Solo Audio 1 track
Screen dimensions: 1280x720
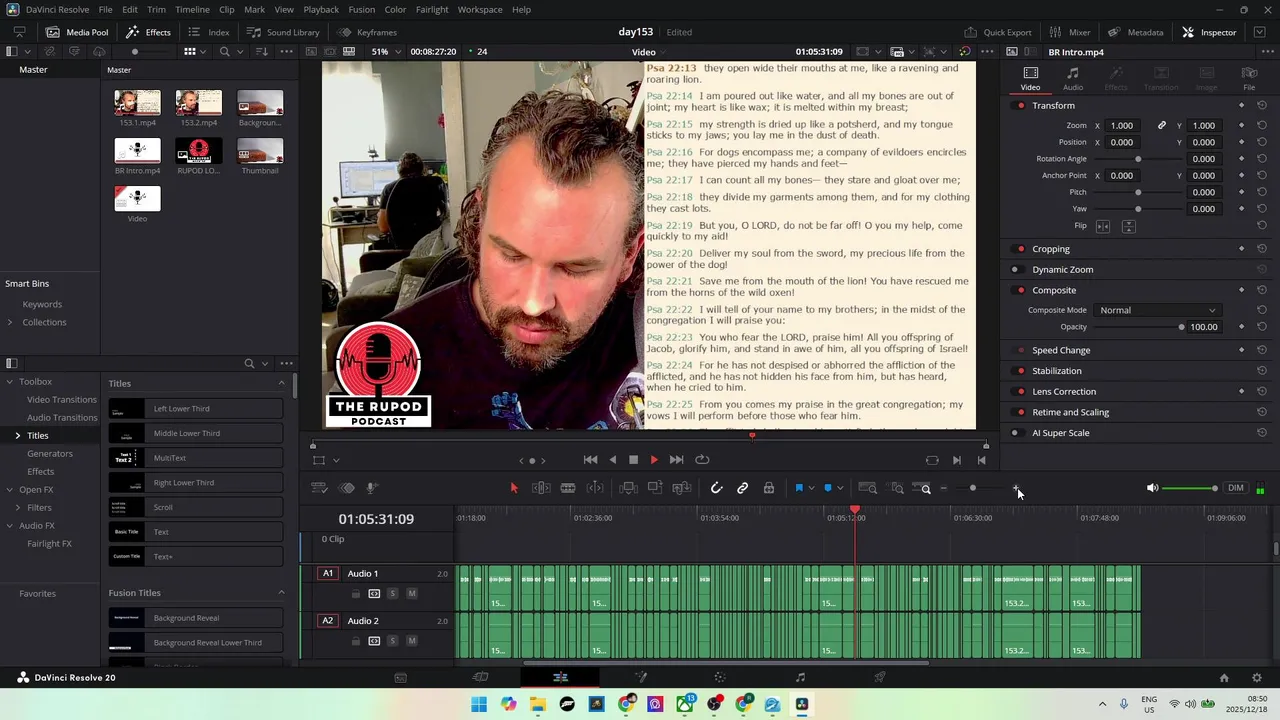click(392, 594)
